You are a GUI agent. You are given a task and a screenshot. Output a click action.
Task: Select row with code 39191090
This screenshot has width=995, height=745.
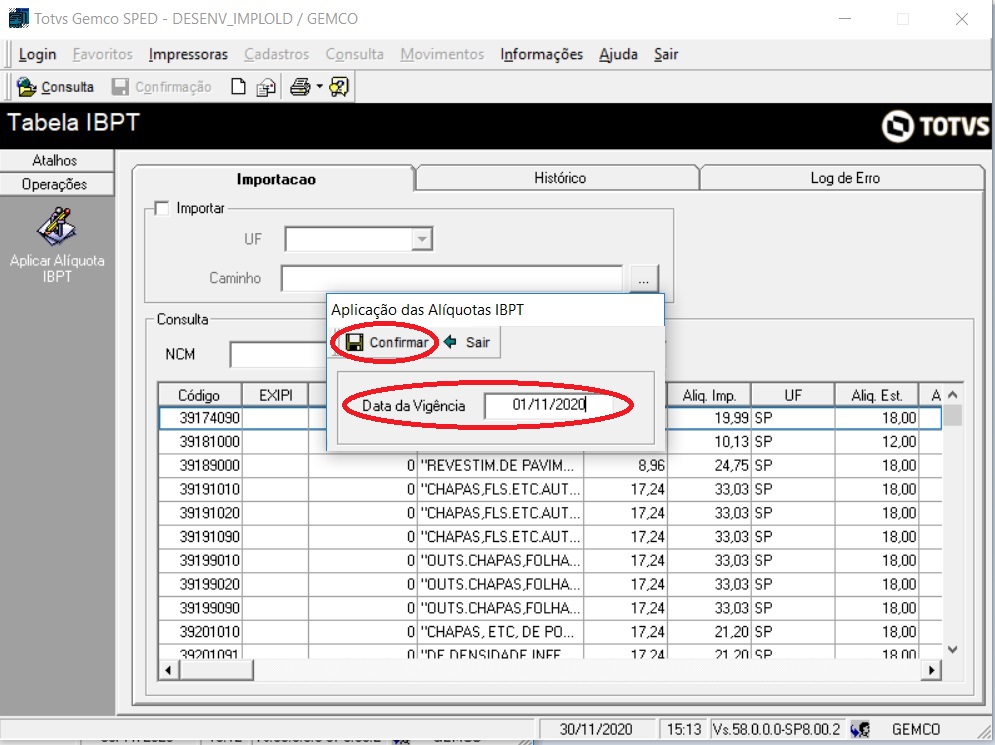pyautogui.click(x=550, y=537)
